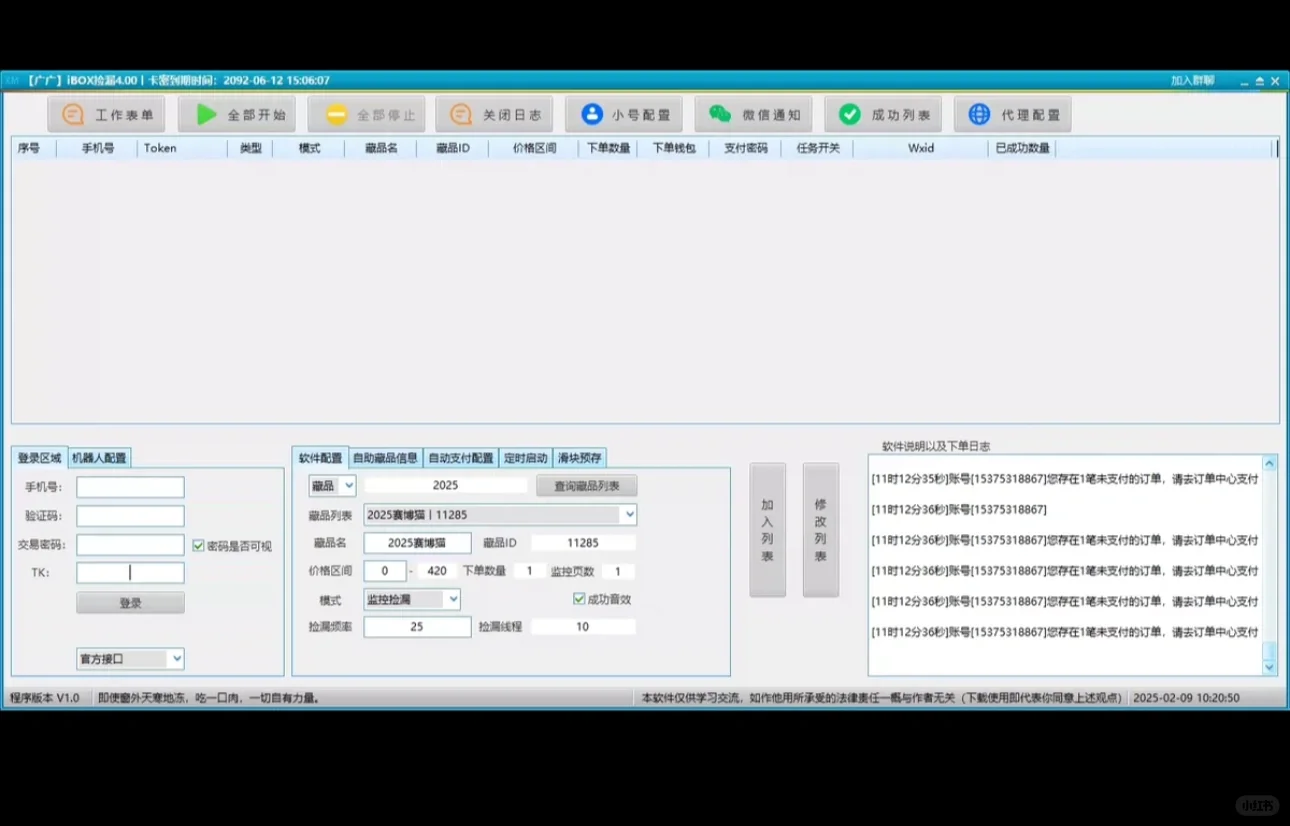The image size is (1290, 826).
Task: Open the 模式 dropdown set to 监控捡漏
Action: click(412, 600)
